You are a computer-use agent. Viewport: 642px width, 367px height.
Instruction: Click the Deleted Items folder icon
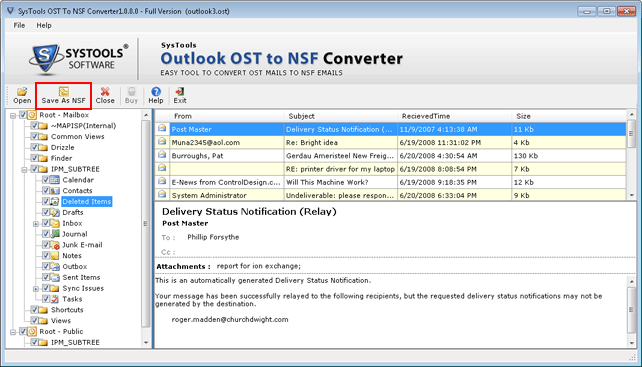[x=55, y=202]
